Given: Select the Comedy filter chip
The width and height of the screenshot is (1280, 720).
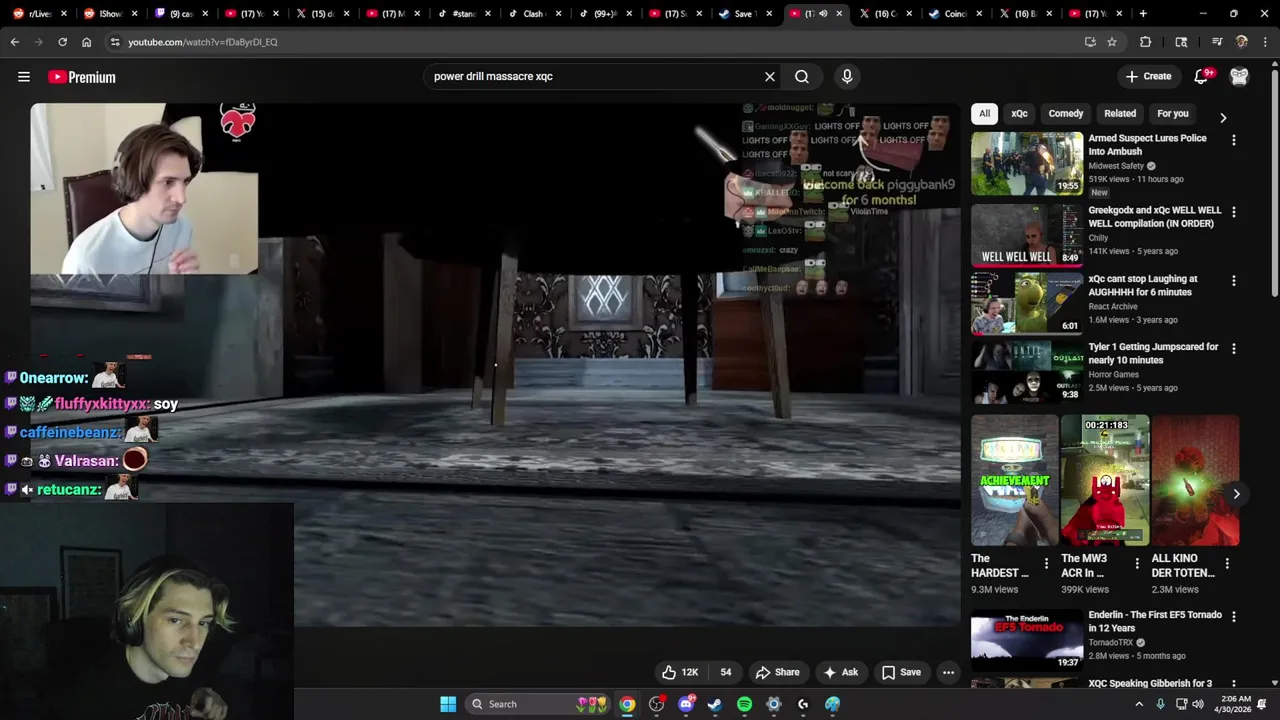Looking at the screenshot, I should (1066, 114).
